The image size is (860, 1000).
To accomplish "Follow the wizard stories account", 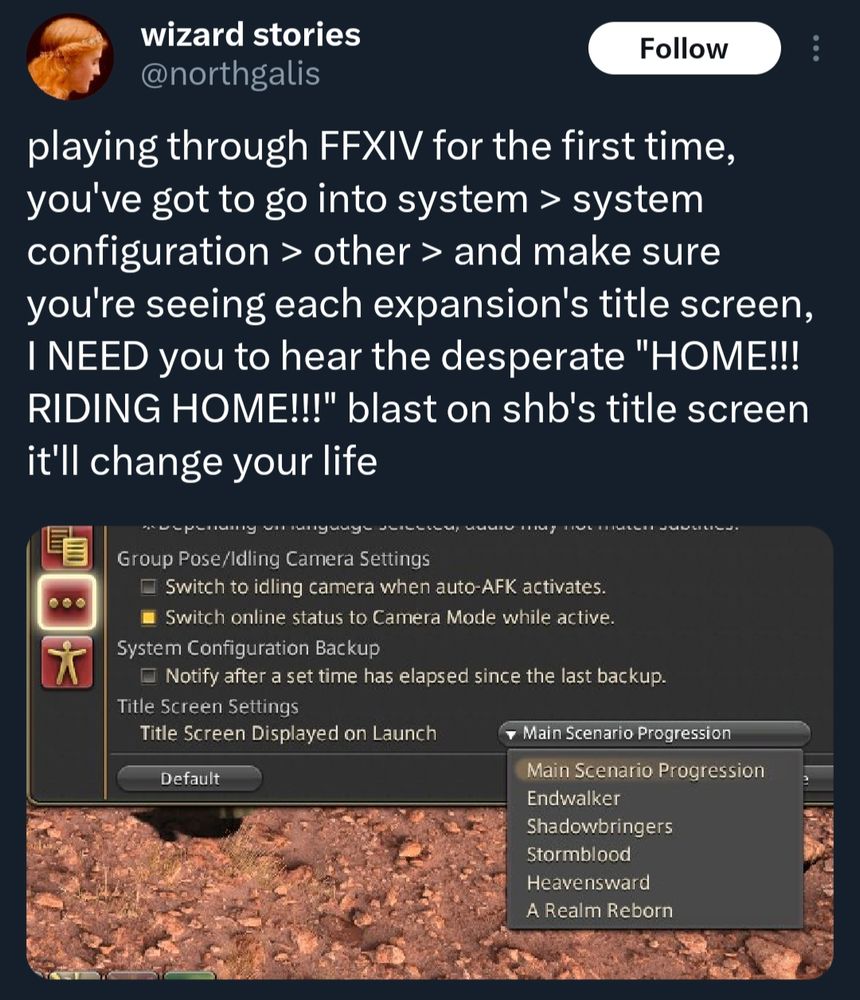I will pos(684,48).
